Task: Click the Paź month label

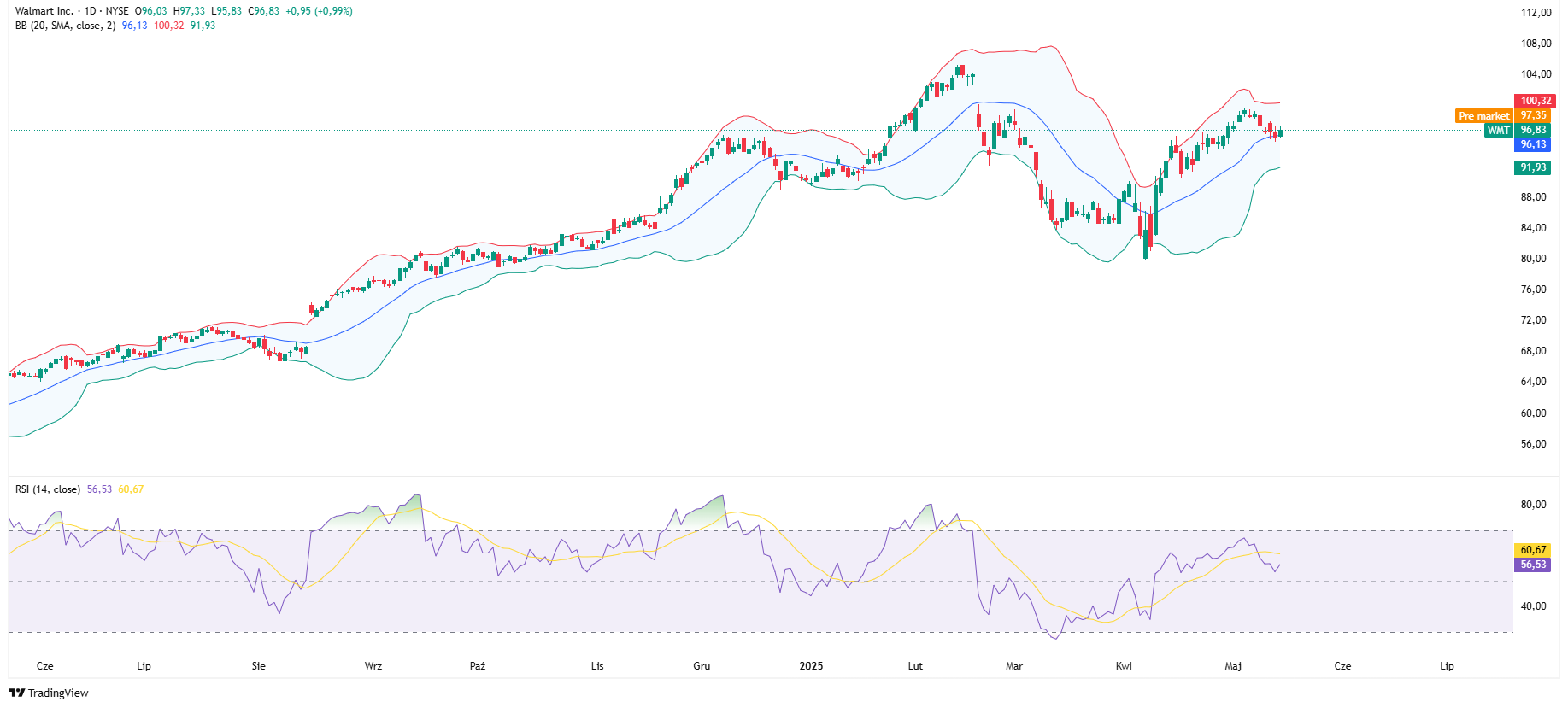Action: (478, 666)
